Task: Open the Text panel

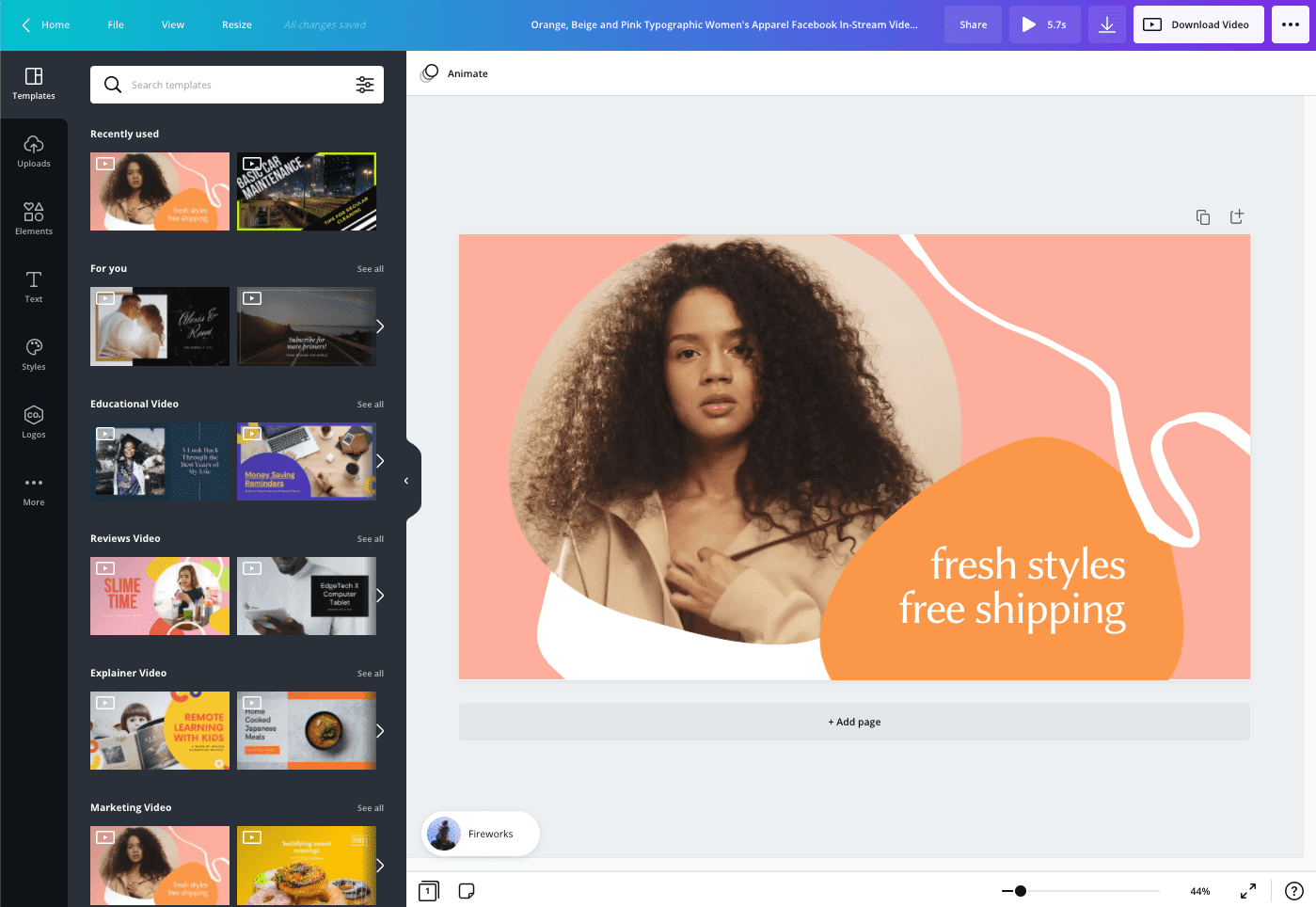Action: (x=34, y=285)
